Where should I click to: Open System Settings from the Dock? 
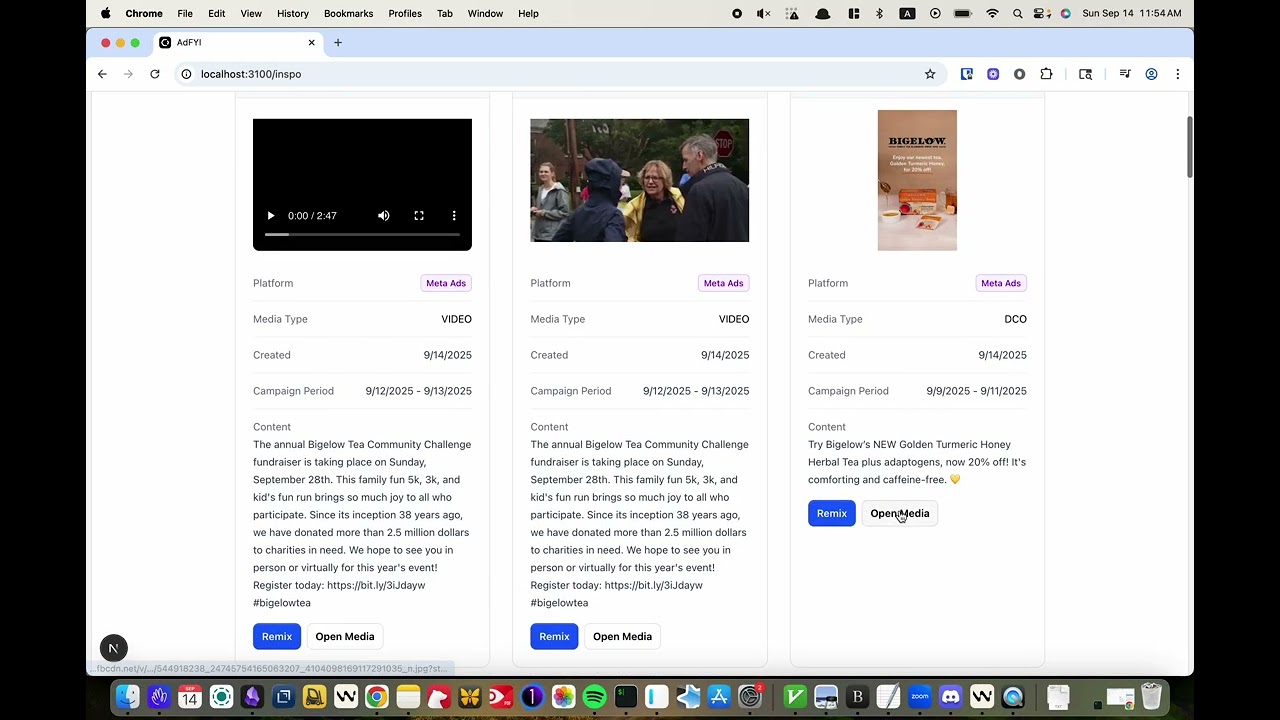[x=750, y=697]
